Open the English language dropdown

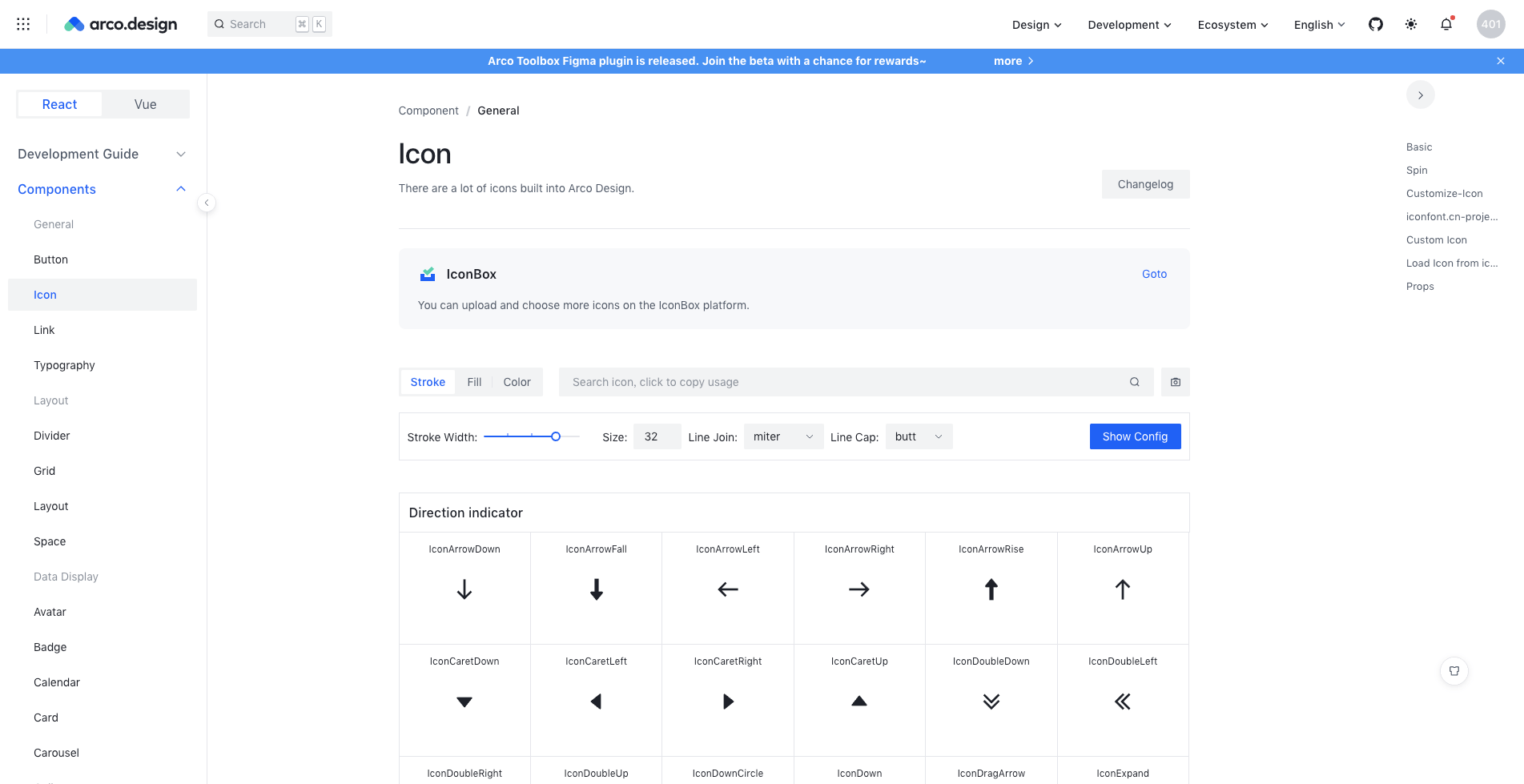[x=1320, y=25]
